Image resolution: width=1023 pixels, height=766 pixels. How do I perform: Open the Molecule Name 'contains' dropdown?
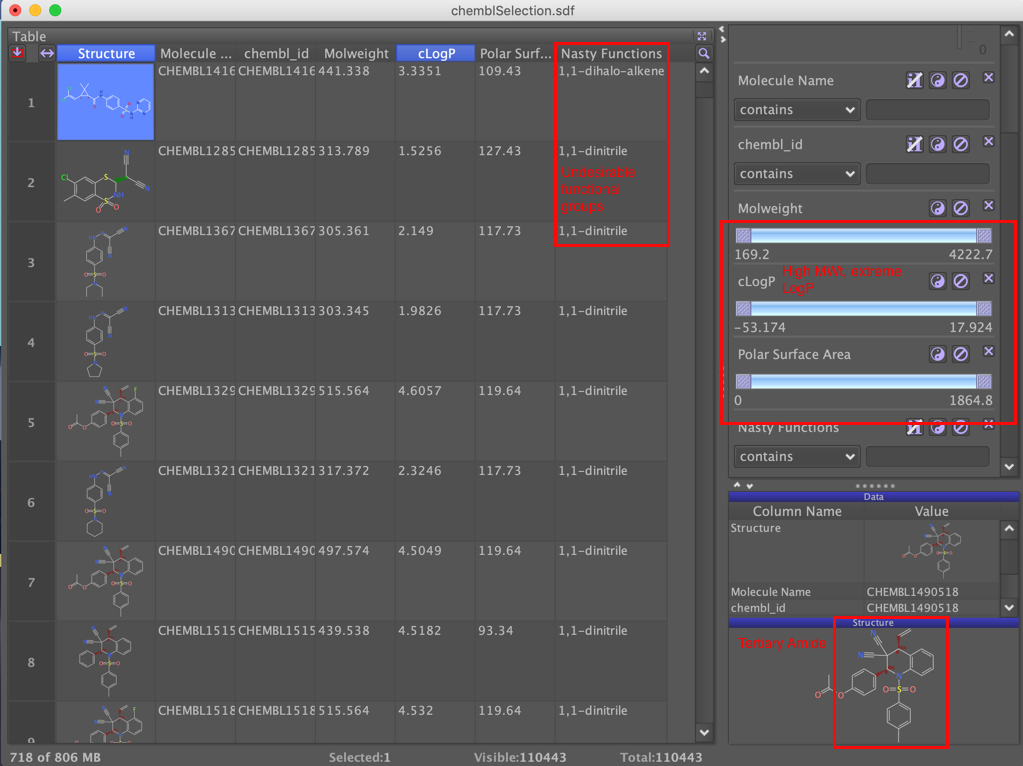[797, 110]
